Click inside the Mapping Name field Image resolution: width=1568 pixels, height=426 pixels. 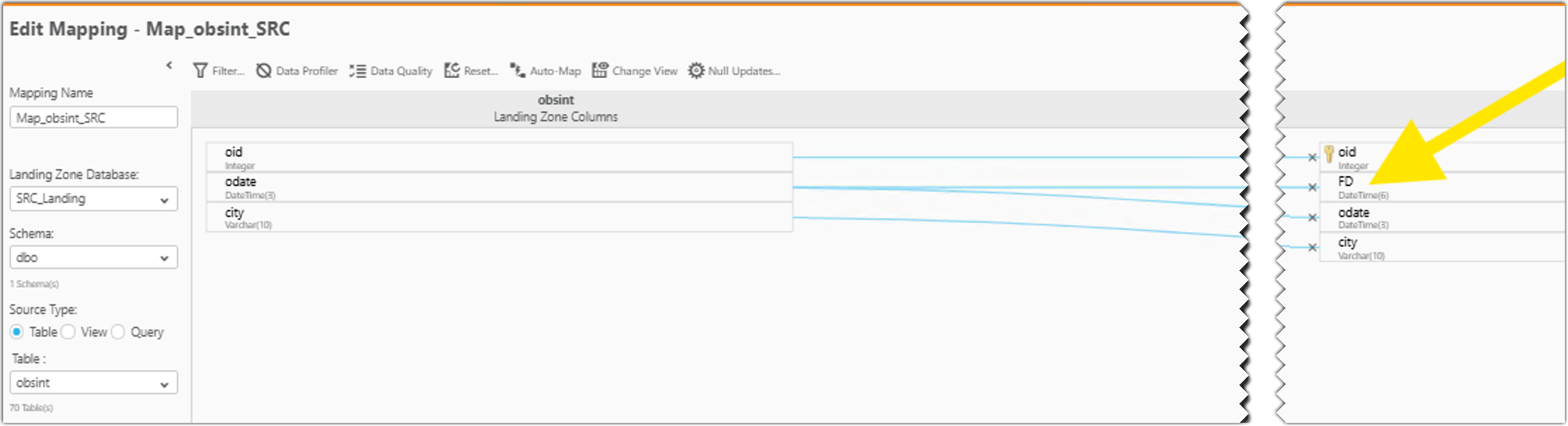(x=94, y=117)
